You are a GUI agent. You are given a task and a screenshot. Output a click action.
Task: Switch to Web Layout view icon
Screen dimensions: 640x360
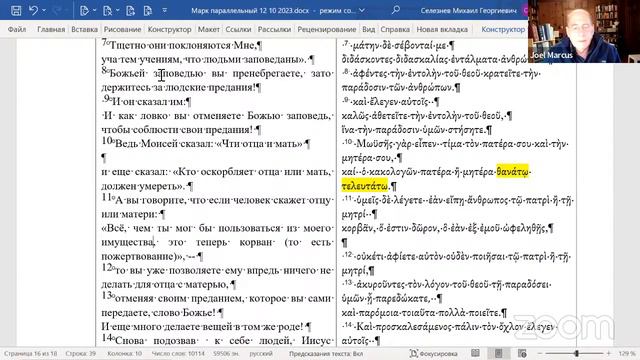522,353
